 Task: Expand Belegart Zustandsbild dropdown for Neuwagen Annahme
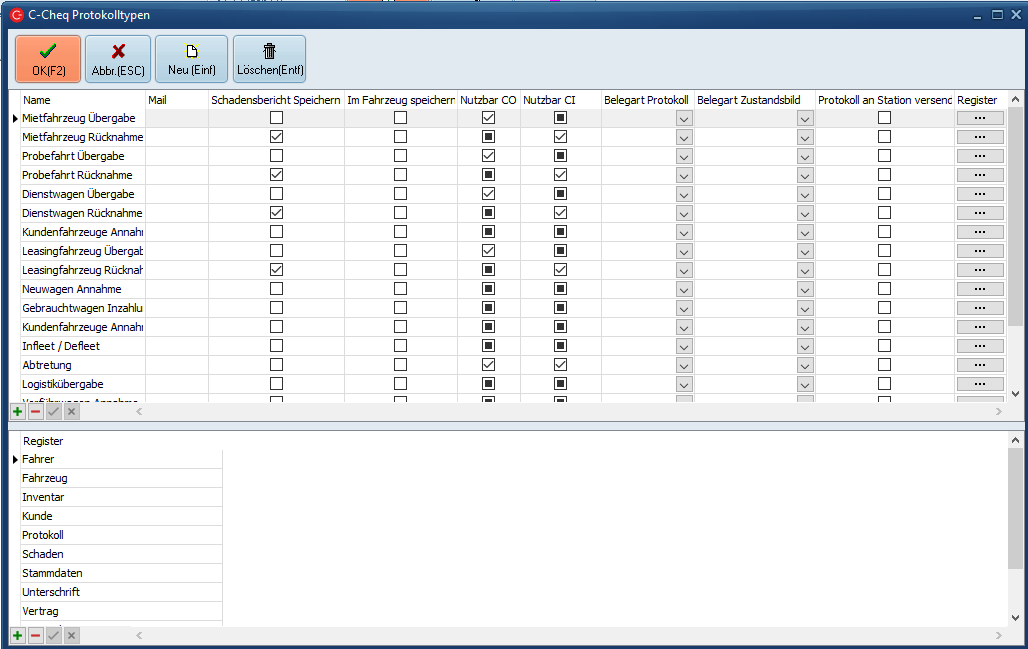pos(805,289)
